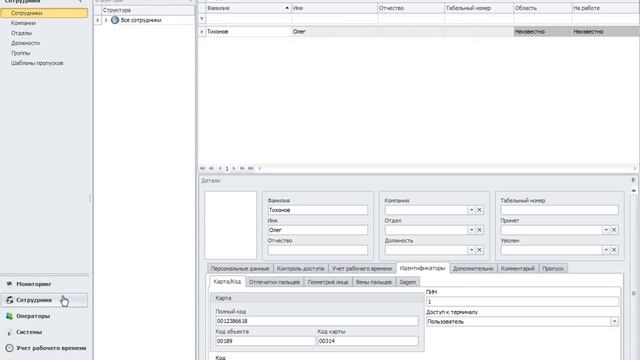Select Группы in left sidebar

click(21, 53)
